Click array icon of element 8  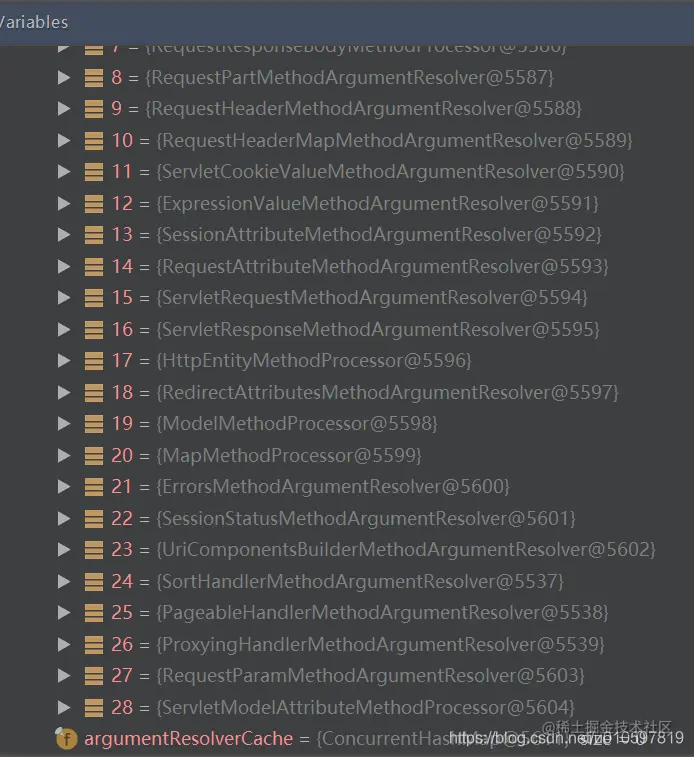(x=94, y=77)
